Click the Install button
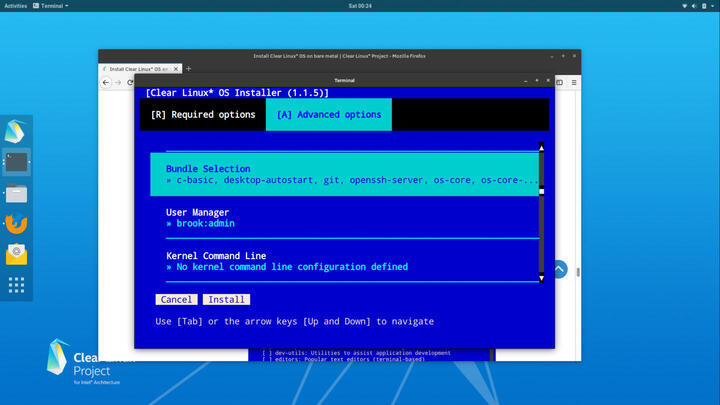720x405 pixels. (x=226, y=299)
